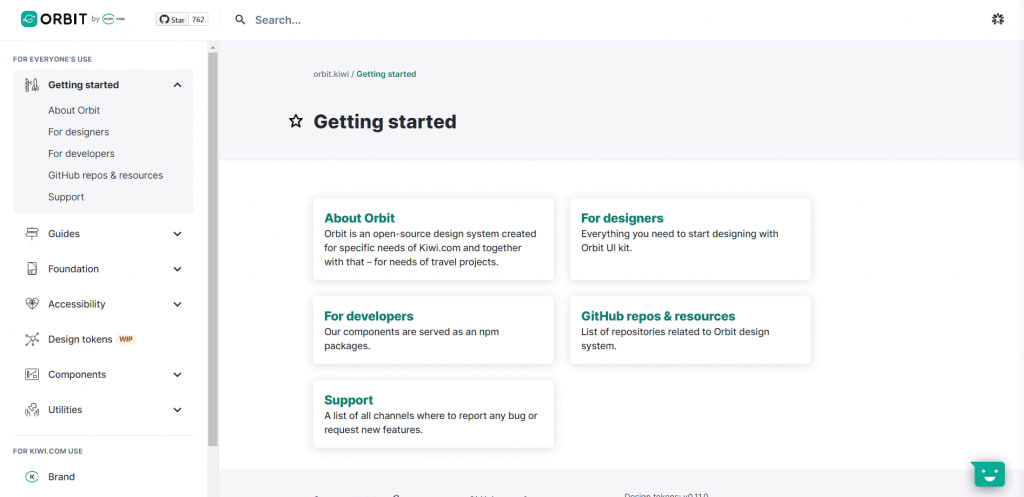Toggle the theme settings icon in the header
The height and width of the screenshot is (497, 1024).
[x=997, y=20]
